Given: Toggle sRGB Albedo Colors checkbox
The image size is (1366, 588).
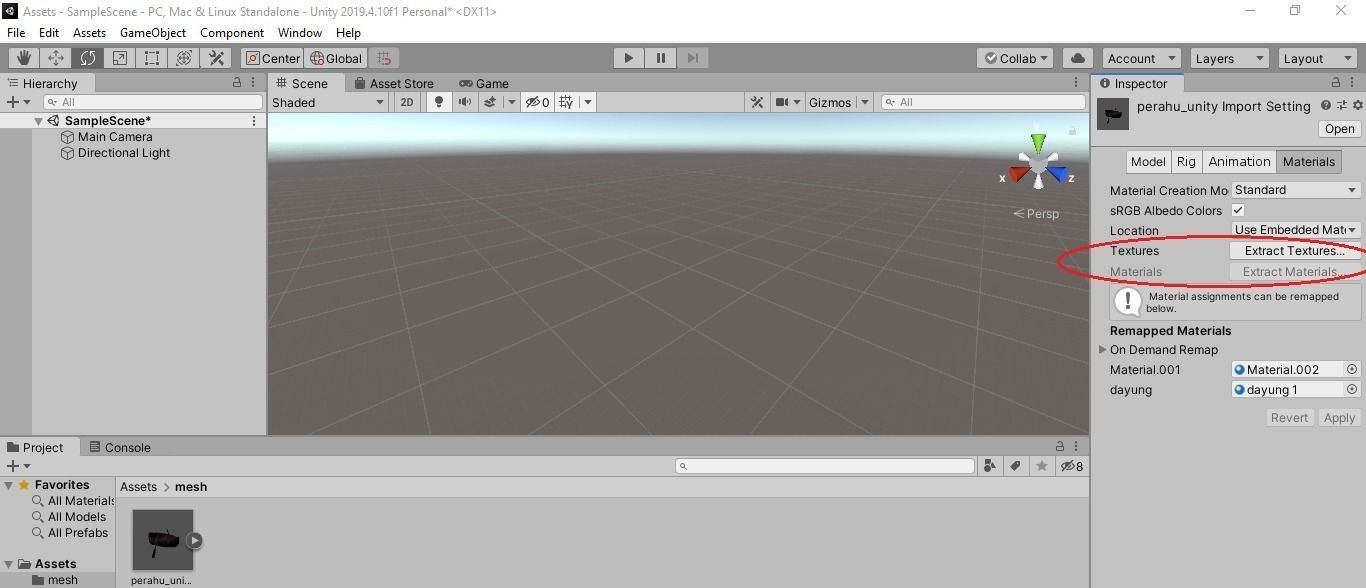Looking at the screenshot, I should coord(1238,210).
